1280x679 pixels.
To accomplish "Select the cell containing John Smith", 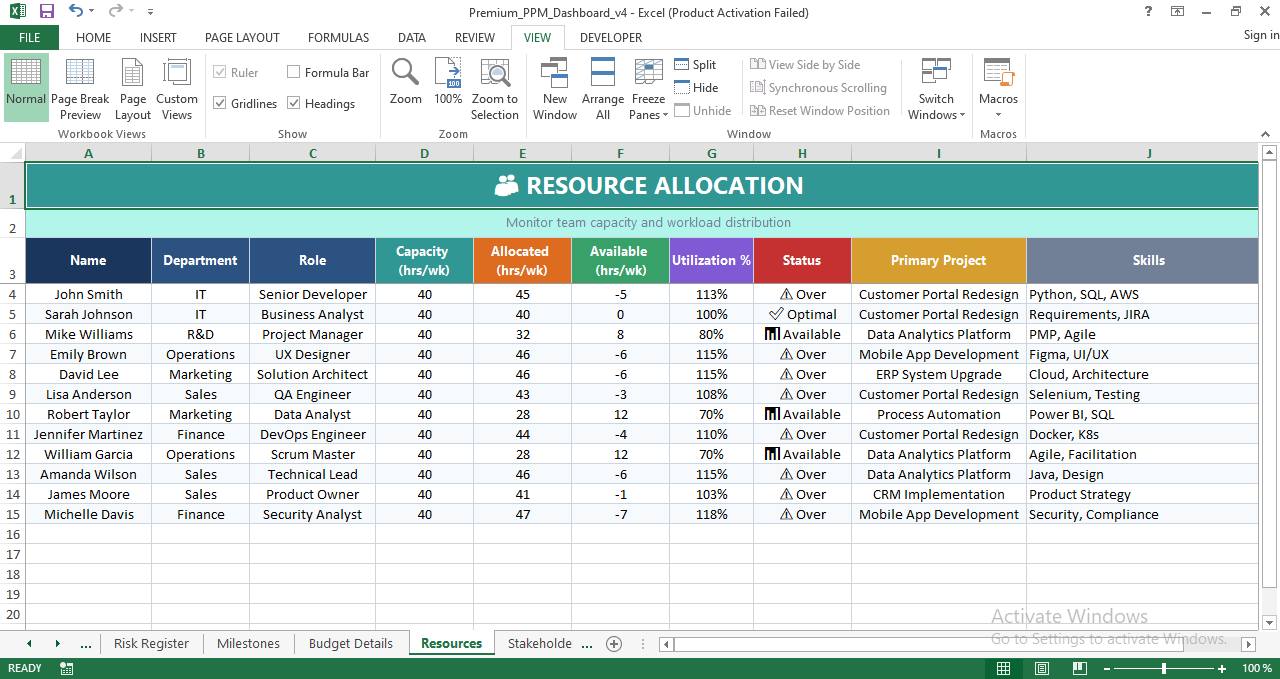I will (x=88, y=294).
